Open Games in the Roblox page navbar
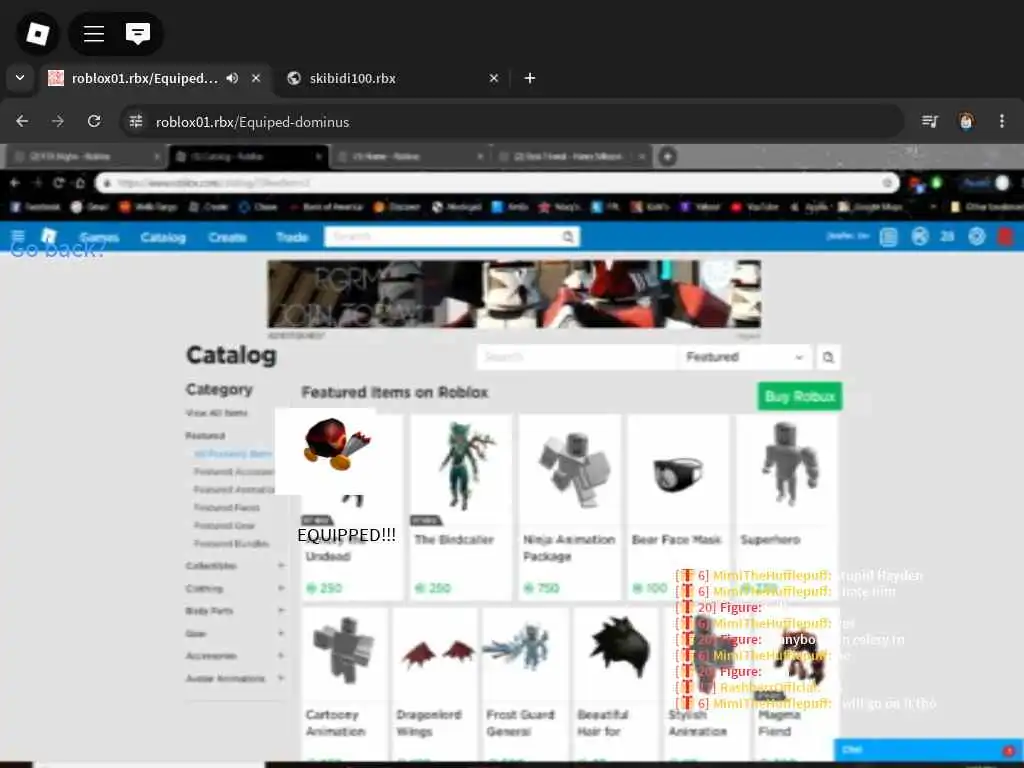 click(x=99, y=237)
